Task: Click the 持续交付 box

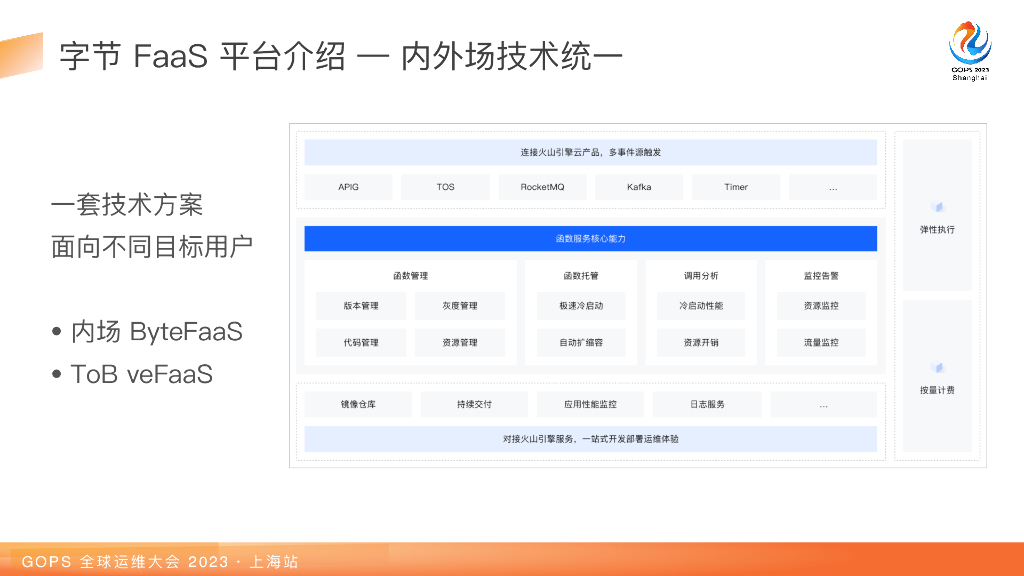Action: tap(474, 404)
